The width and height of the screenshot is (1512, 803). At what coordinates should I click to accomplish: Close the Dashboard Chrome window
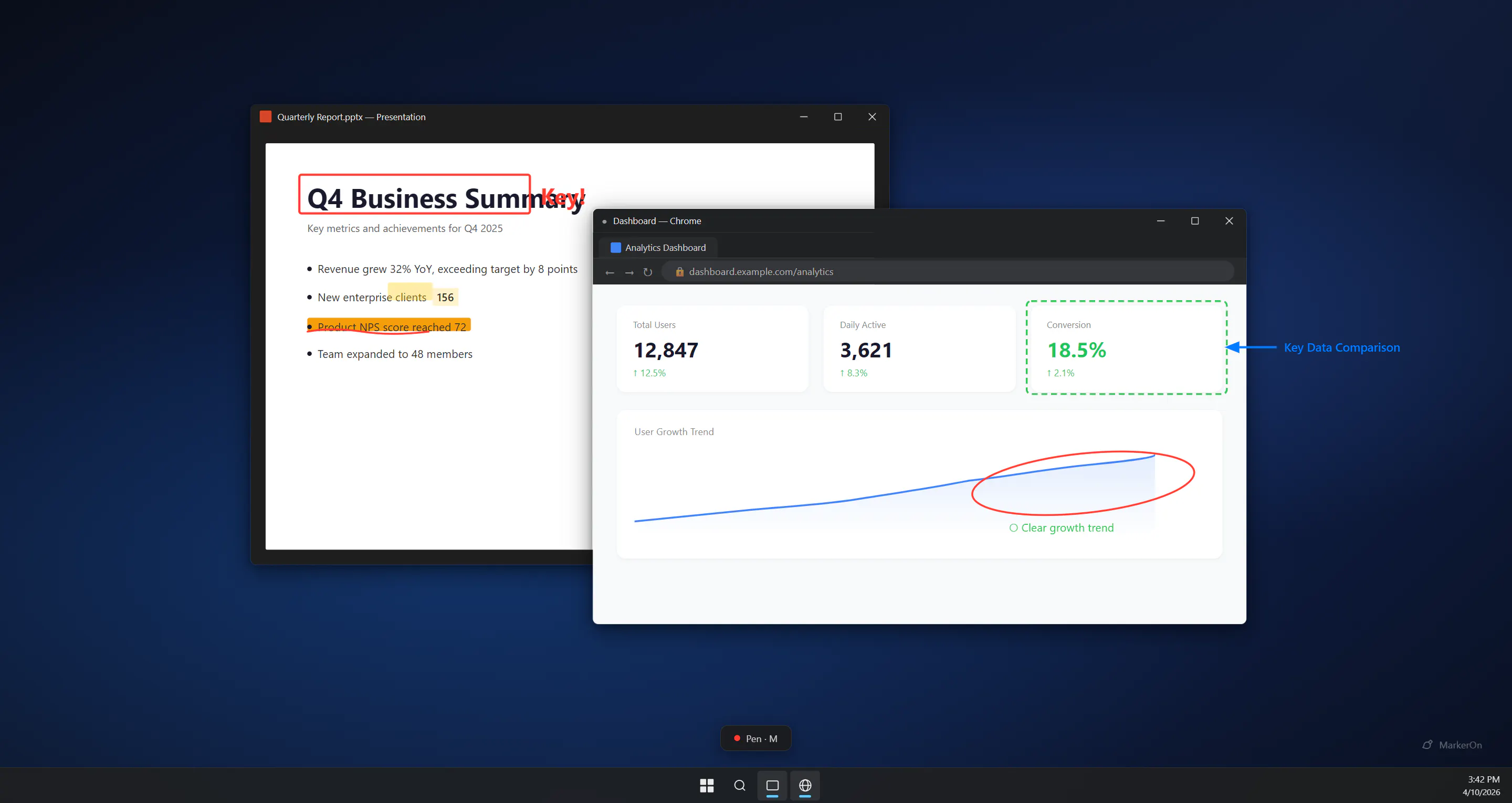pos(1229,221)
